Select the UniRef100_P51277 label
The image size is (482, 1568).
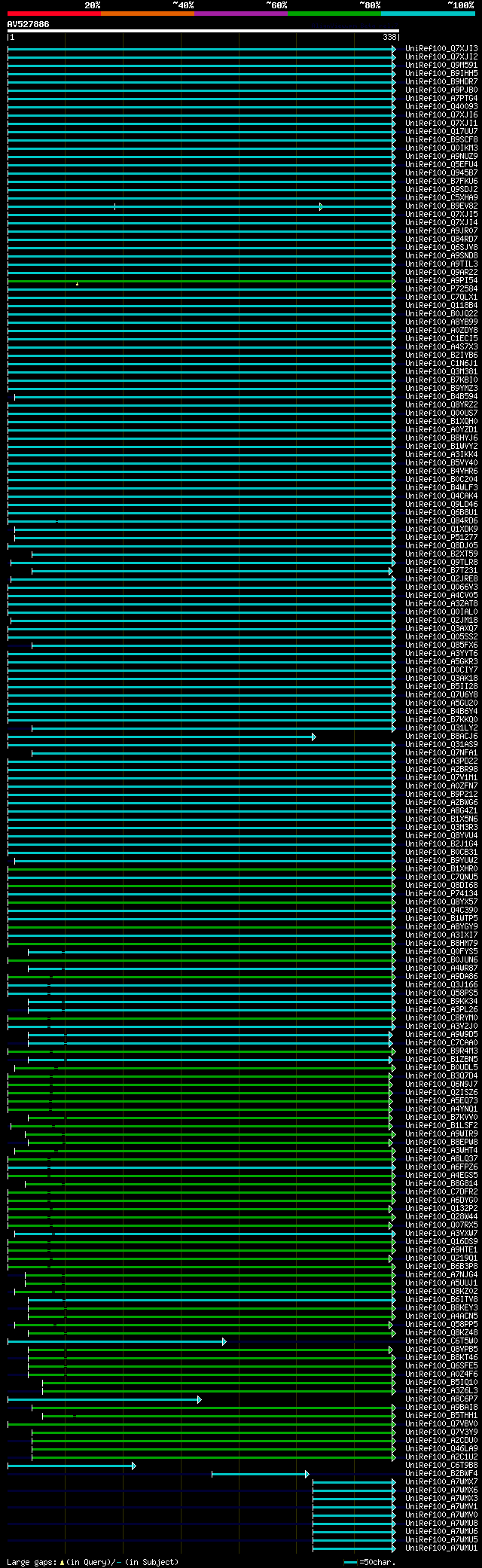click(441, 537)
